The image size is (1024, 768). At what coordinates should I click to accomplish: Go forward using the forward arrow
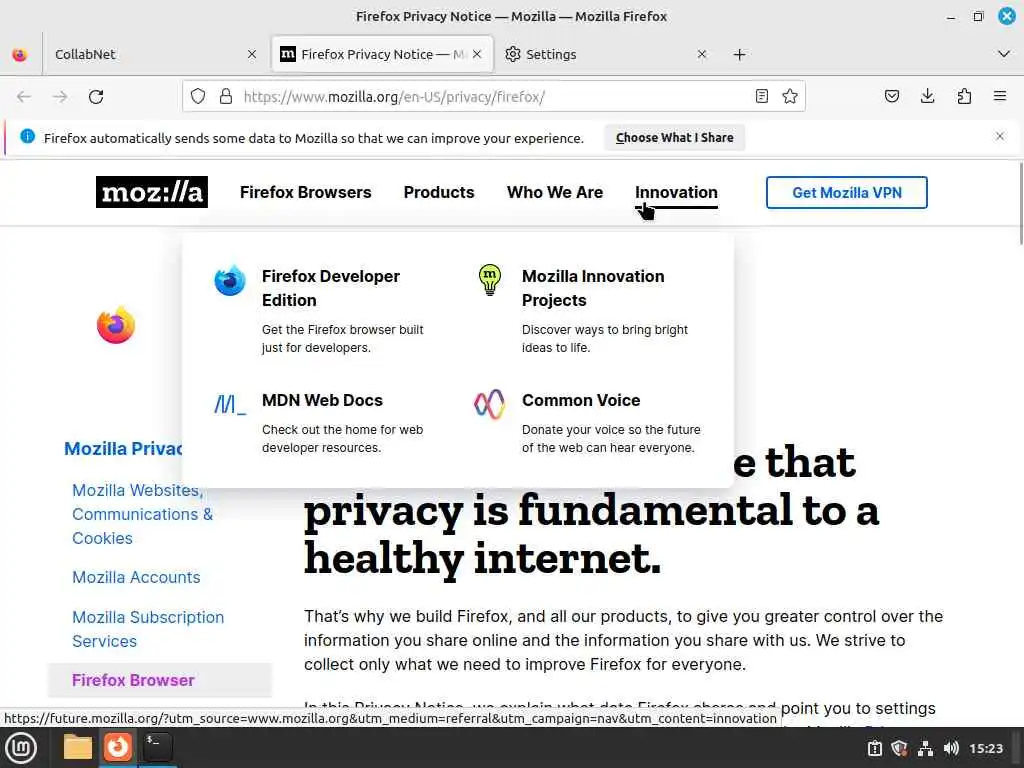(60, 97)
